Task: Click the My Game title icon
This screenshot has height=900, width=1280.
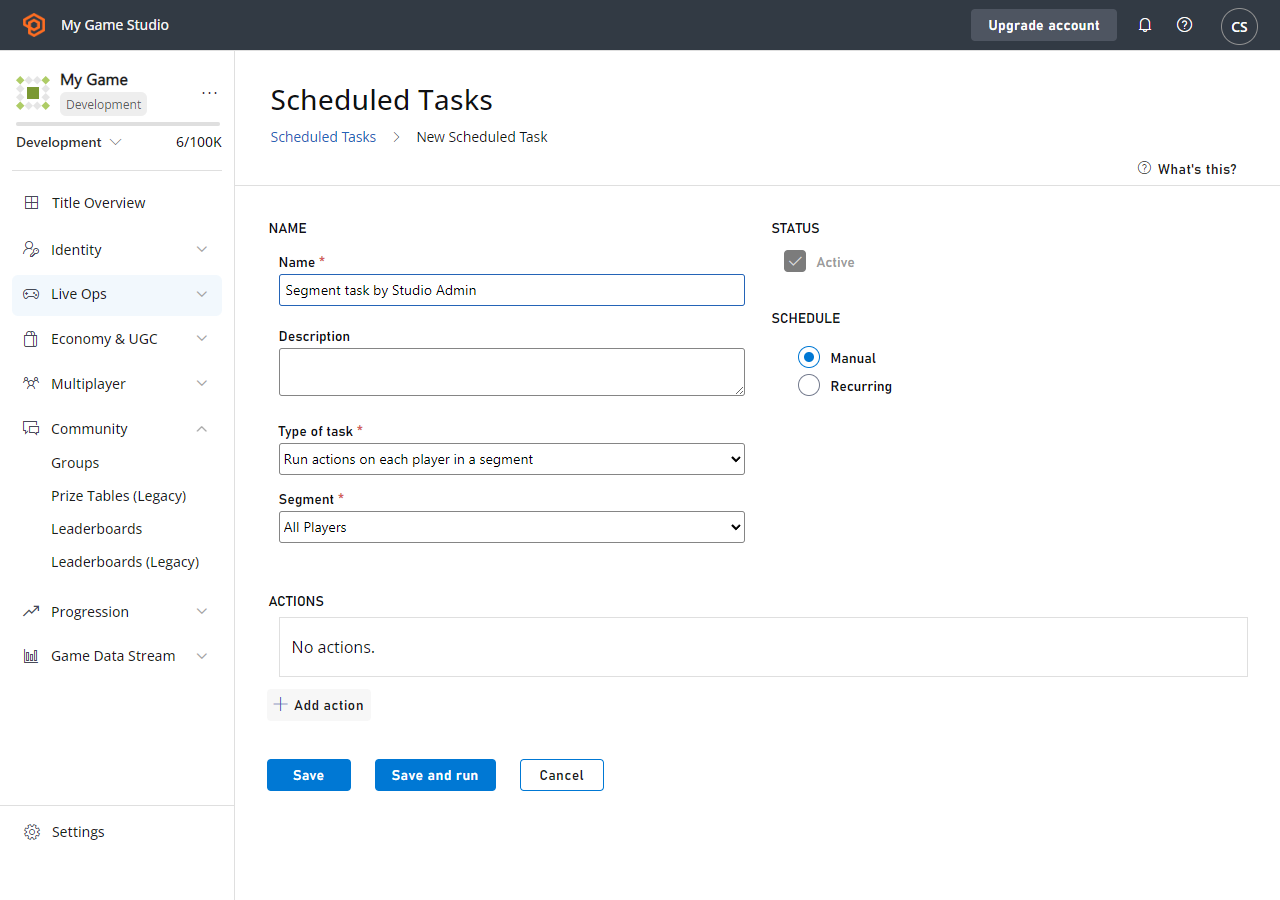Action: [x=33, y=92]
